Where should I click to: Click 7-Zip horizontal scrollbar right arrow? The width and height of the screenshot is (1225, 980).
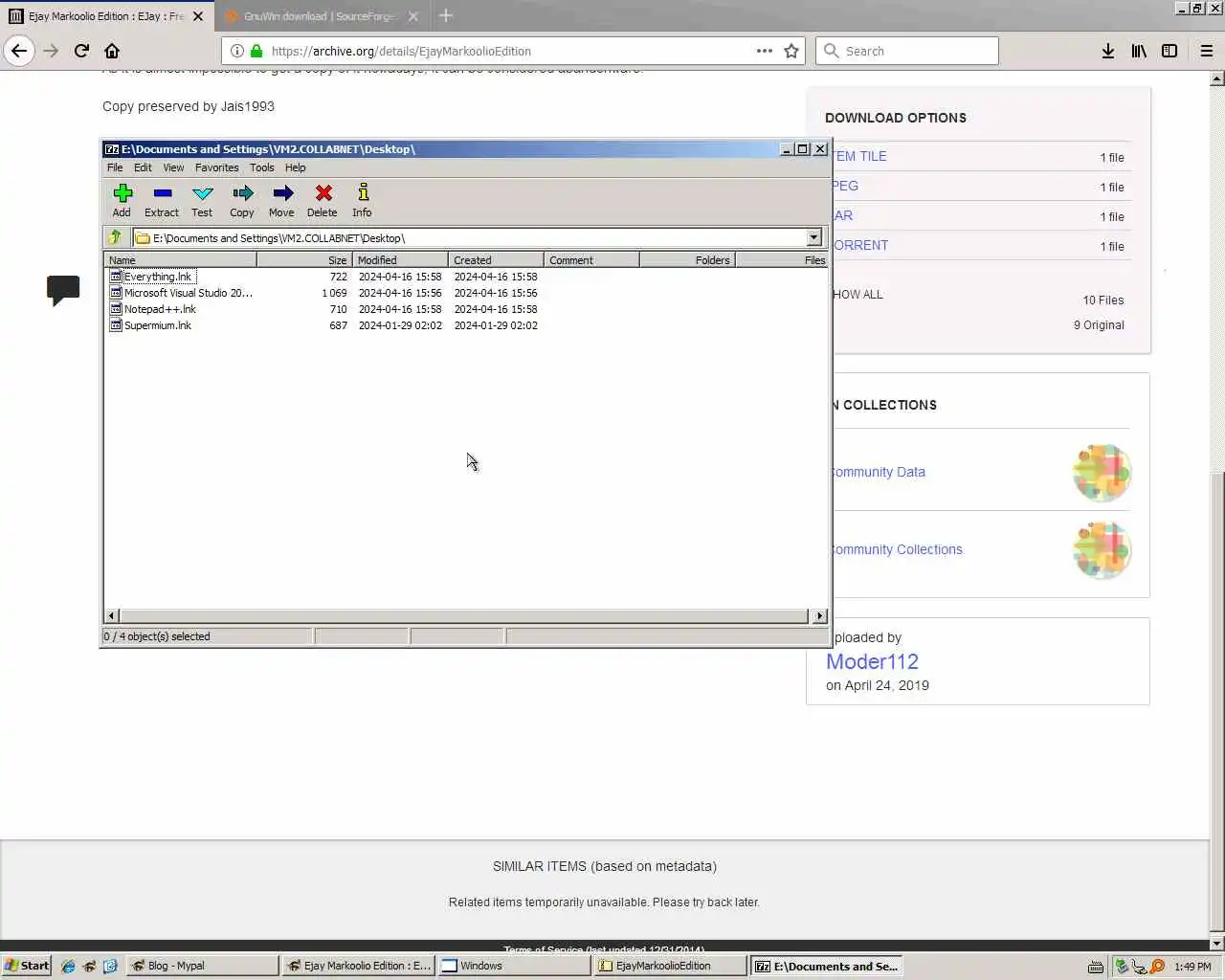coord(819,616)
